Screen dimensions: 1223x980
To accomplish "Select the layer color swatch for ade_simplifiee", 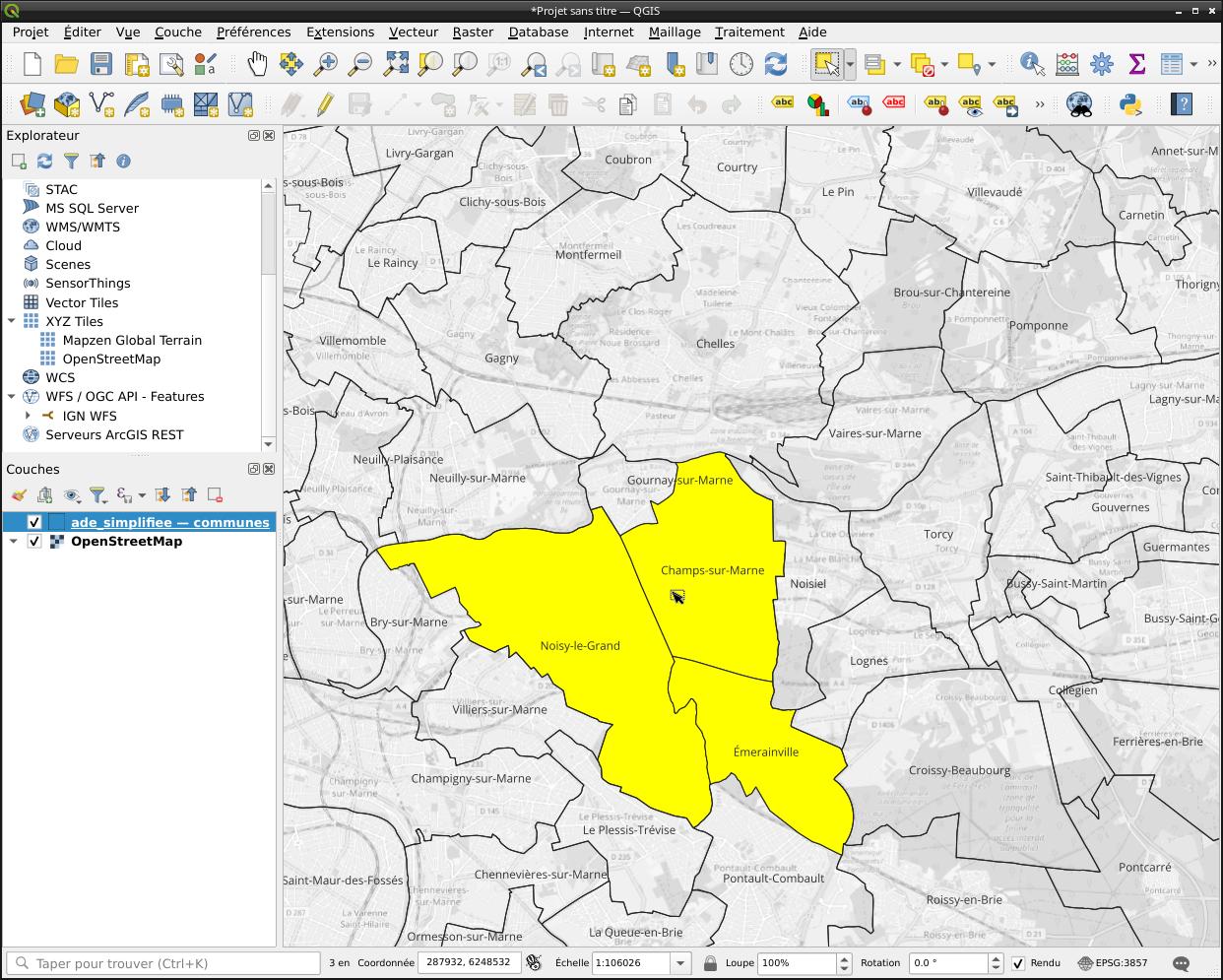I will point(56,522).
